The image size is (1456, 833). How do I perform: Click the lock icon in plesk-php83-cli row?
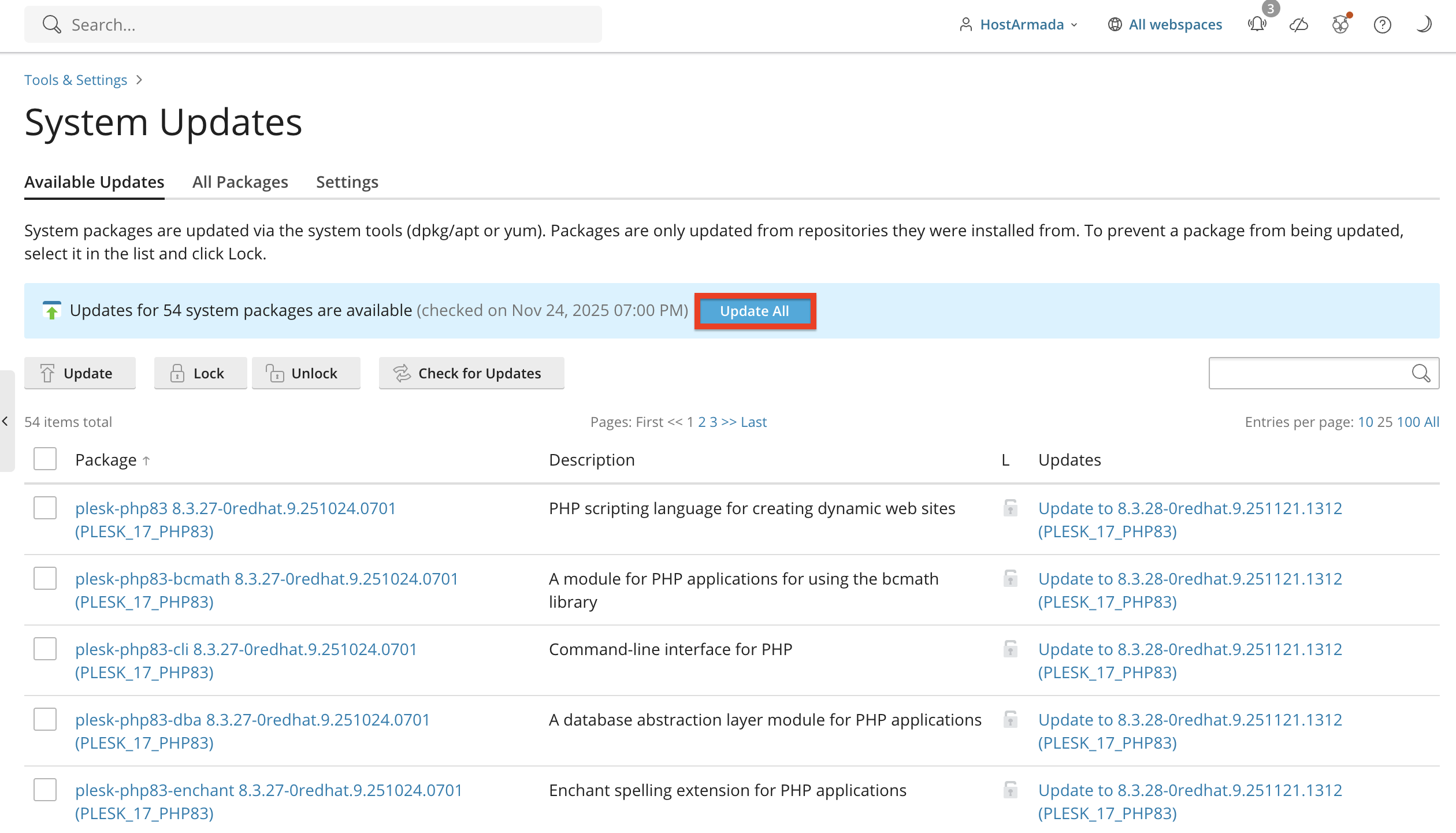[x=1010, y=649]
